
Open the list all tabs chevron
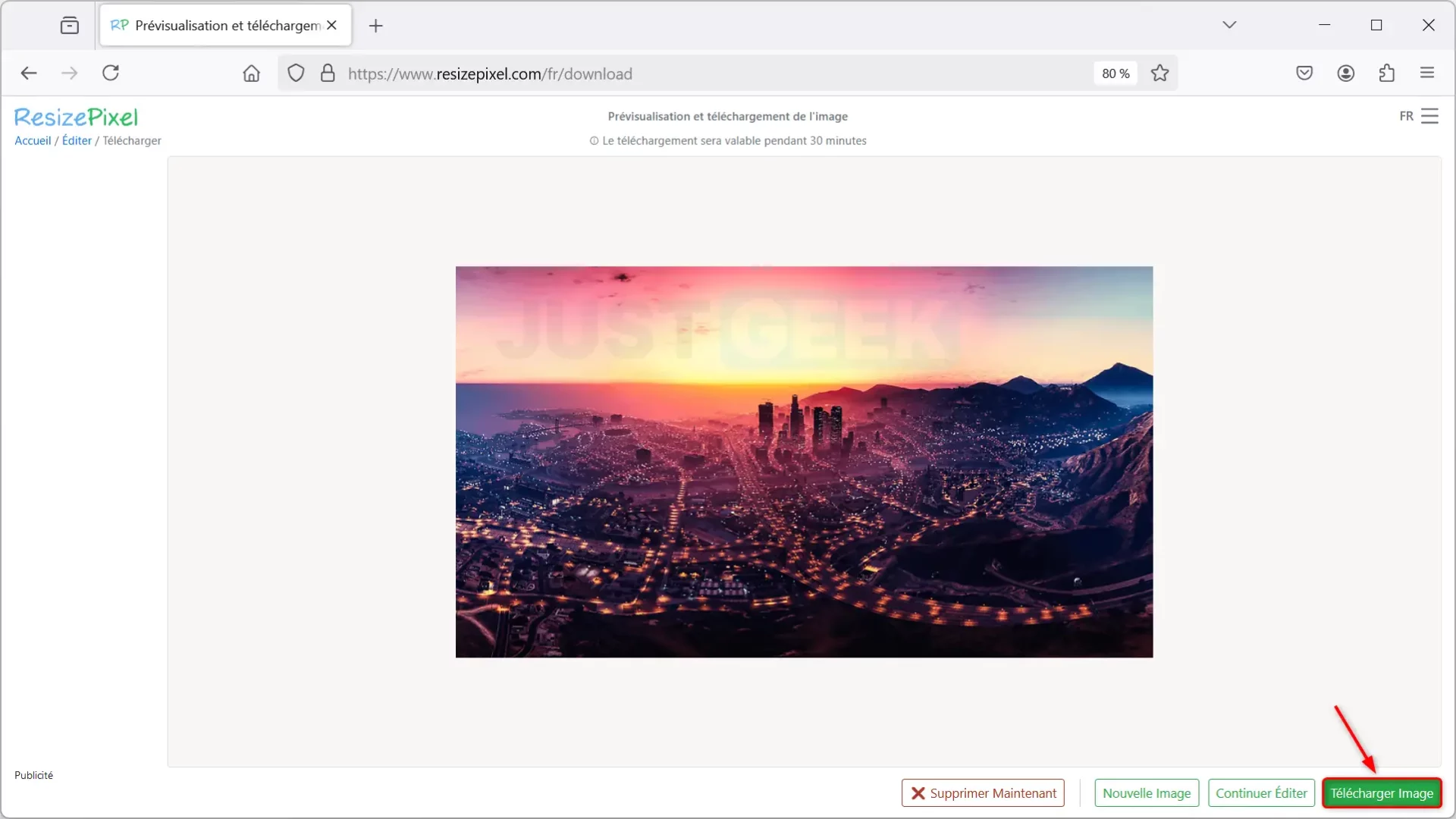tap(1229, 25)
